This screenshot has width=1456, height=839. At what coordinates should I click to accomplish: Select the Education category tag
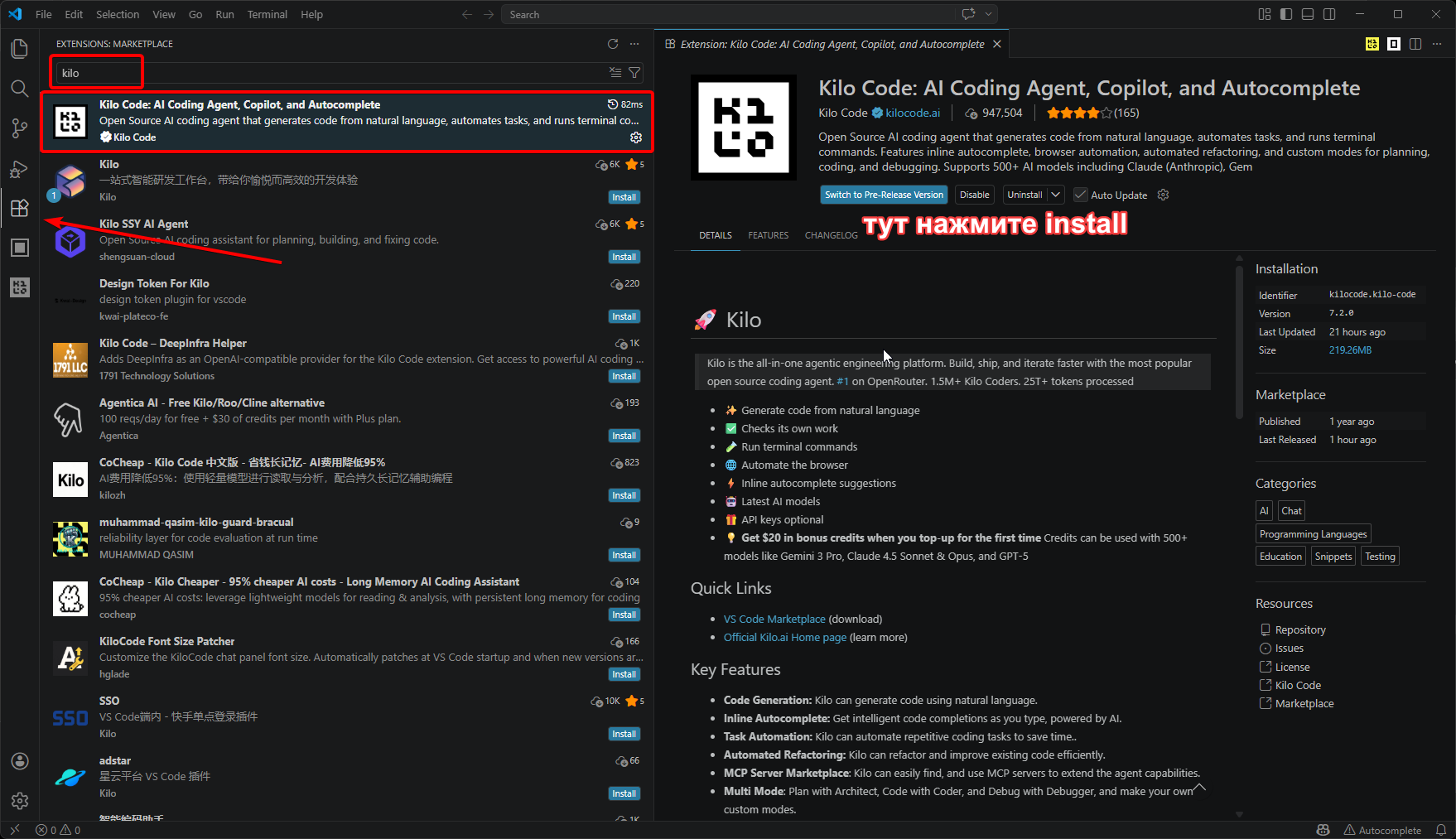point(1280,557)
